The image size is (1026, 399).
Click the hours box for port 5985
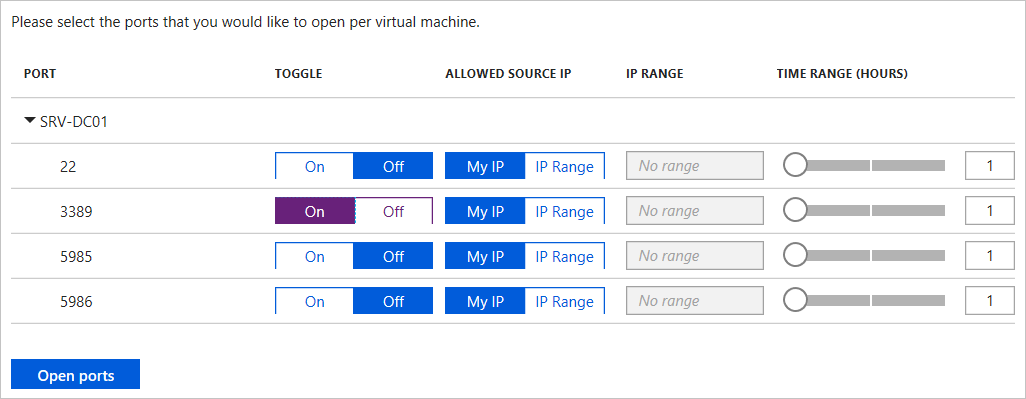(x=990, y=256)
